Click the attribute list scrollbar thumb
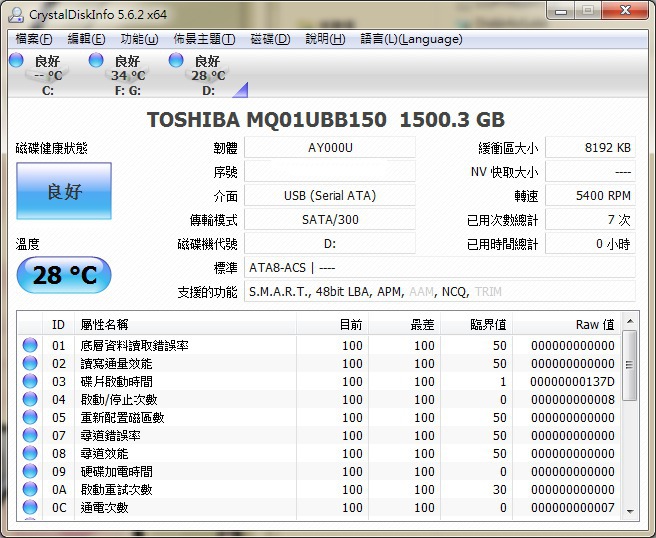The height and width of the screenshot is (538, 656). click(630, 366)
